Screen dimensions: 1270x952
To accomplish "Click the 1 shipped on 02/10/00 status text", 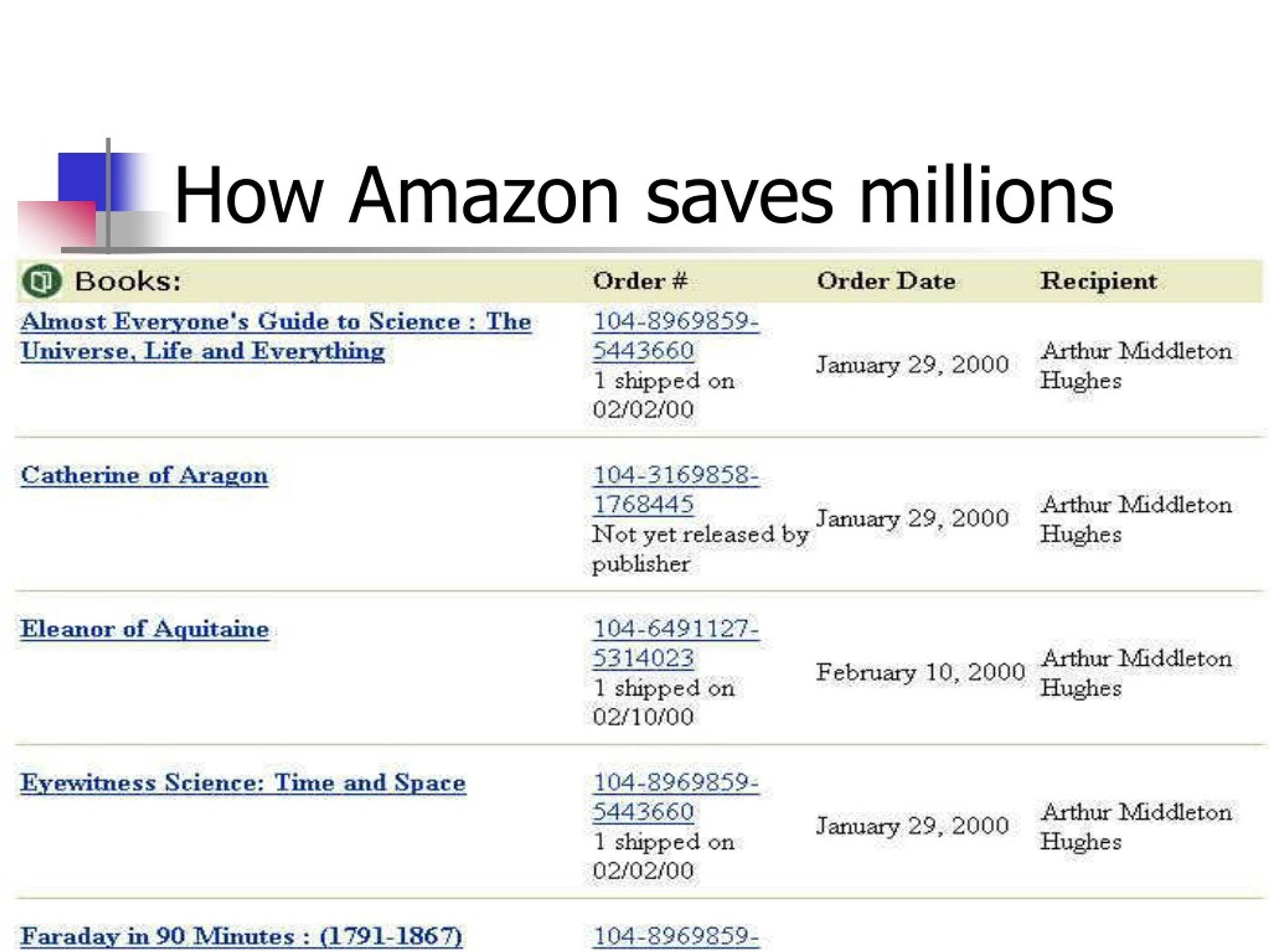I will tap(664, 703).
